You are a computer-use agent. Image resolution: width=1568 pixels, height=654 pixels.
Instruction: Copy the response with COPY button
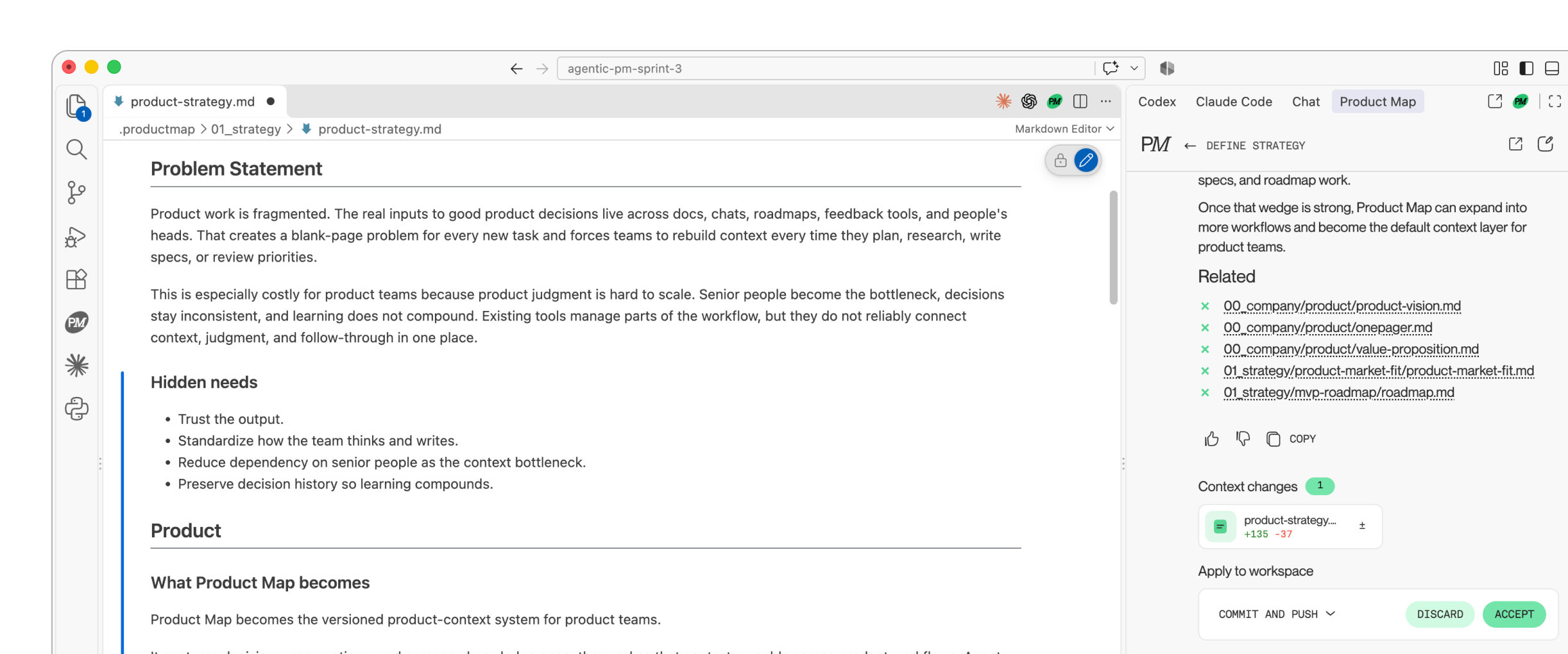tap(1291, 439)
